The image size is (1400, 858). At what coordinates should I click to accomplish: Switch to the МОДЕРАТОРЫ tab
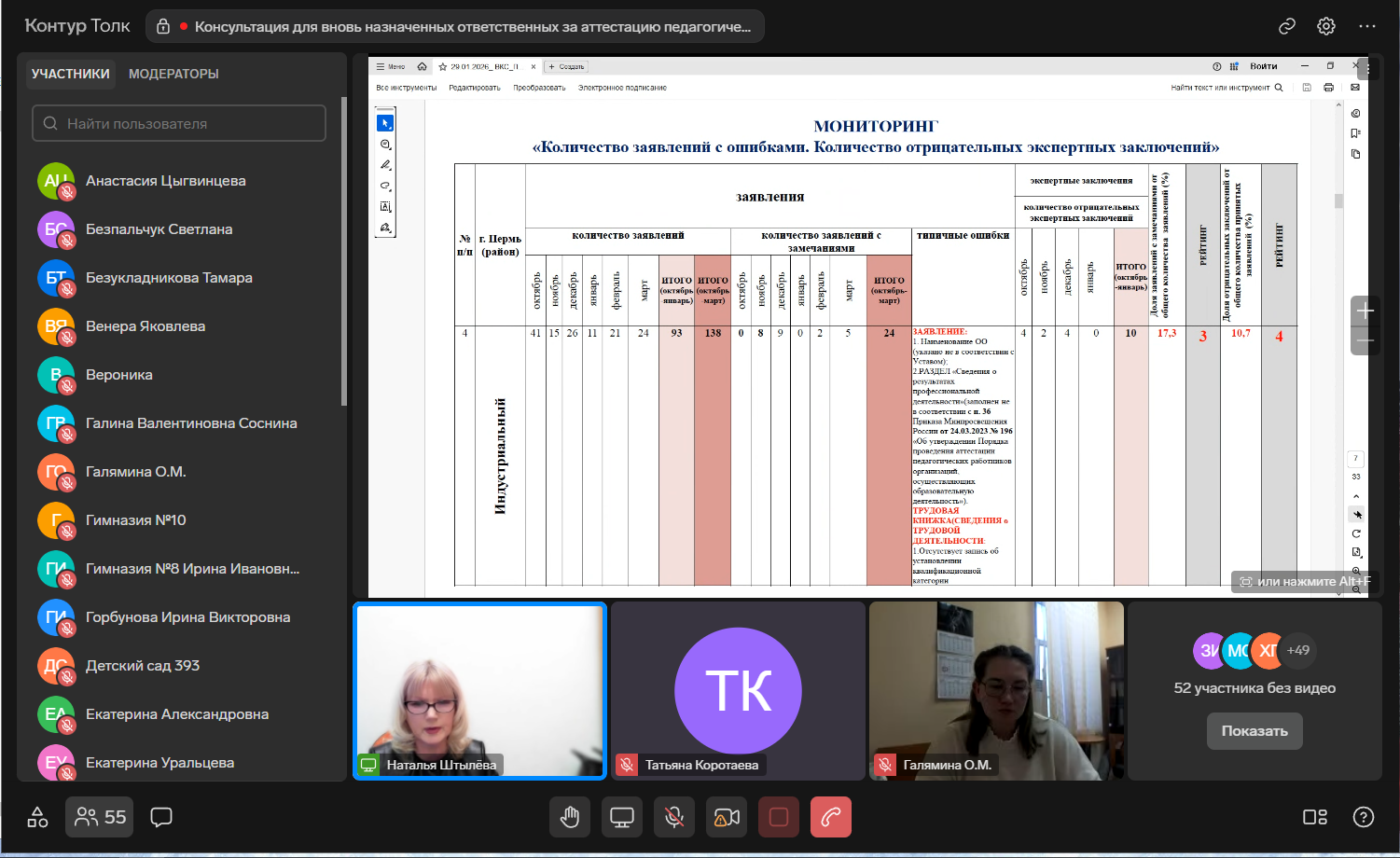tap(173, 74)
